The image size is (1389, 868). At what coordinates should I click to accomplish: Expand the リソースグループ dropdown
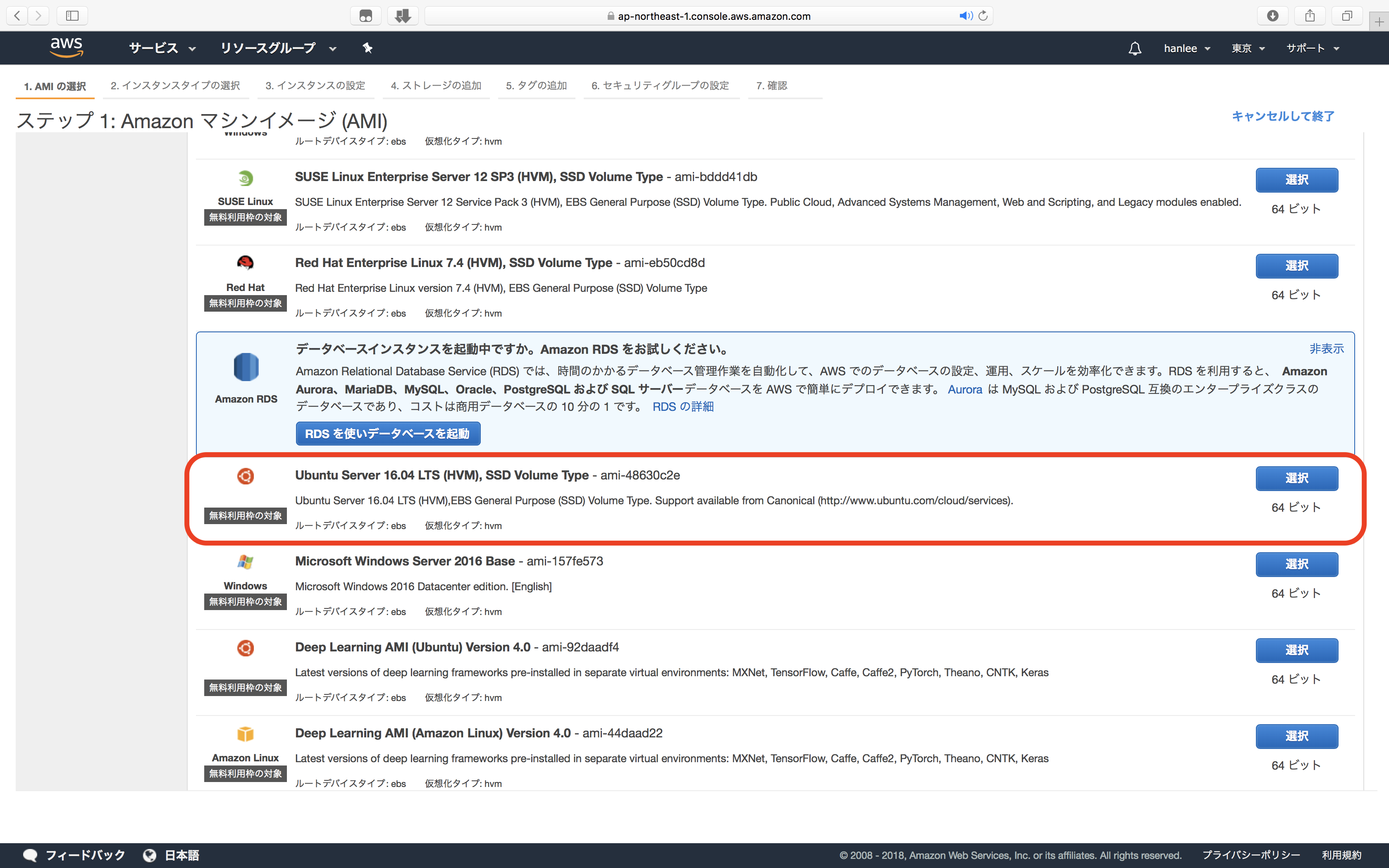[x=278, y=48]
